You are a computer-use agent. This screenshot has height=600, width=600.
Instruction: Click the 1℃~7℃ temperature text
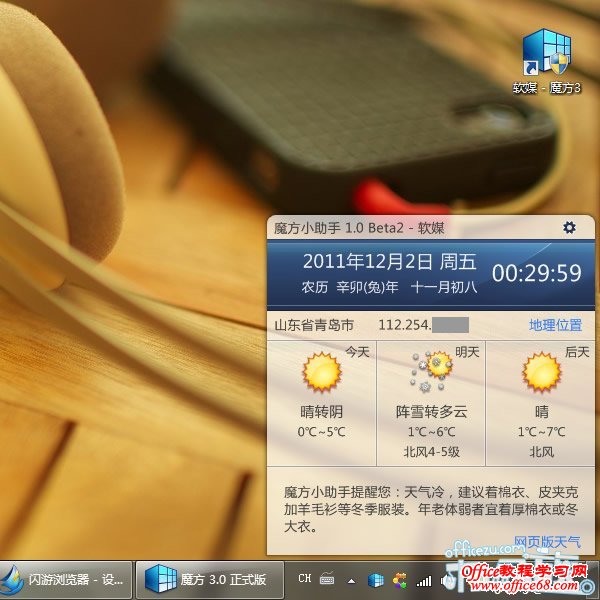(x=541, y=432)
